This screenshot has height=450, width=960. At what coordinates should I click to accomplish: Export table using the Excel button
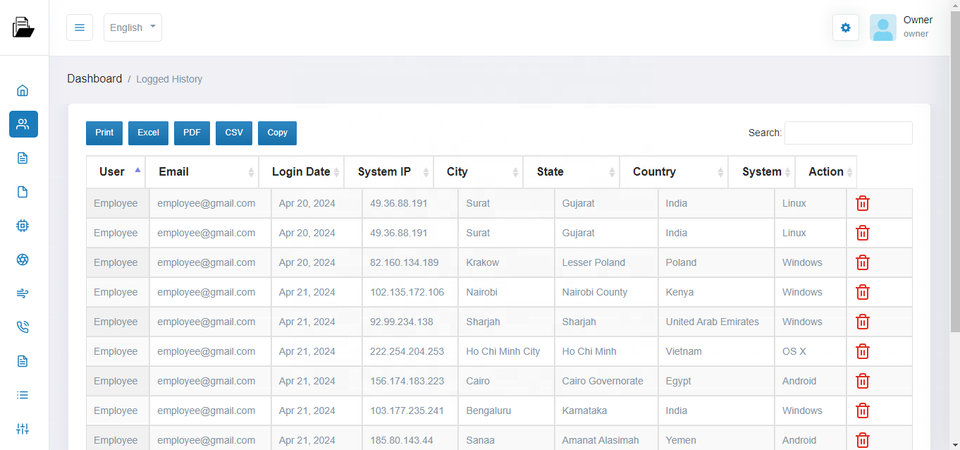[x=148, y=133]
